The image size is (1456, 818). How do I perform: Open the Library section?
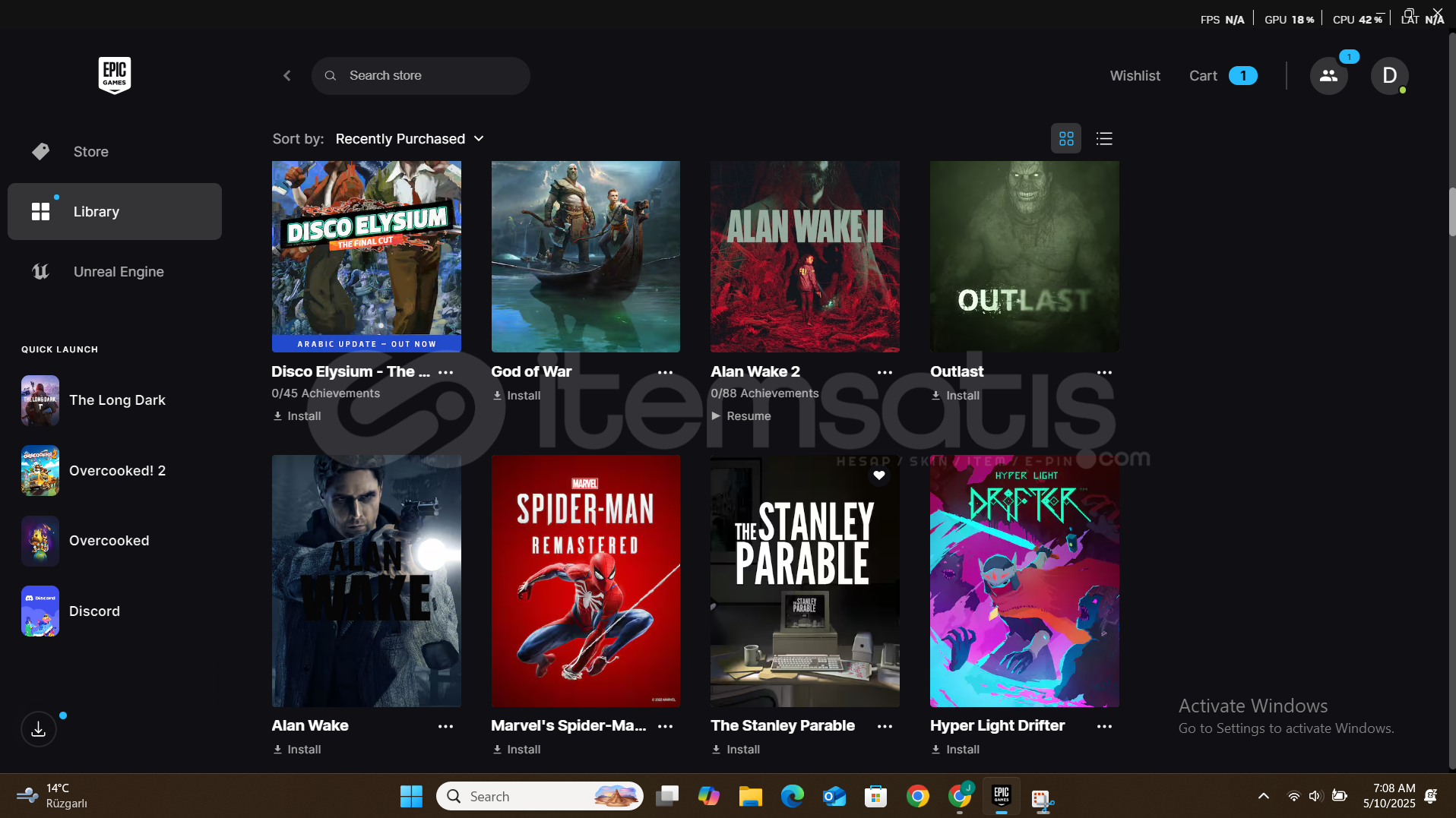(115, 211)
